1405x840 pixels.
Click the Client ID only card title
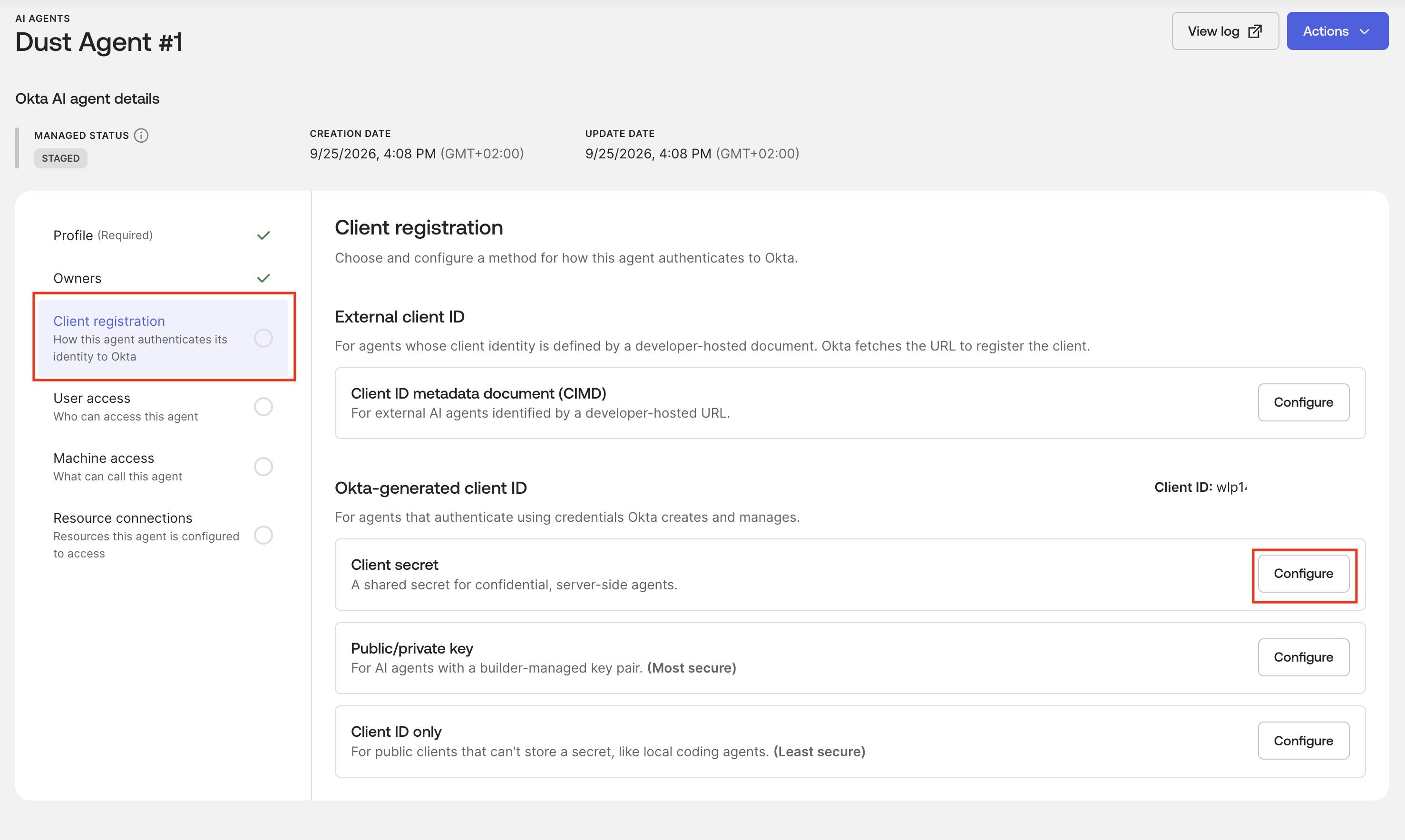[396, 732]
